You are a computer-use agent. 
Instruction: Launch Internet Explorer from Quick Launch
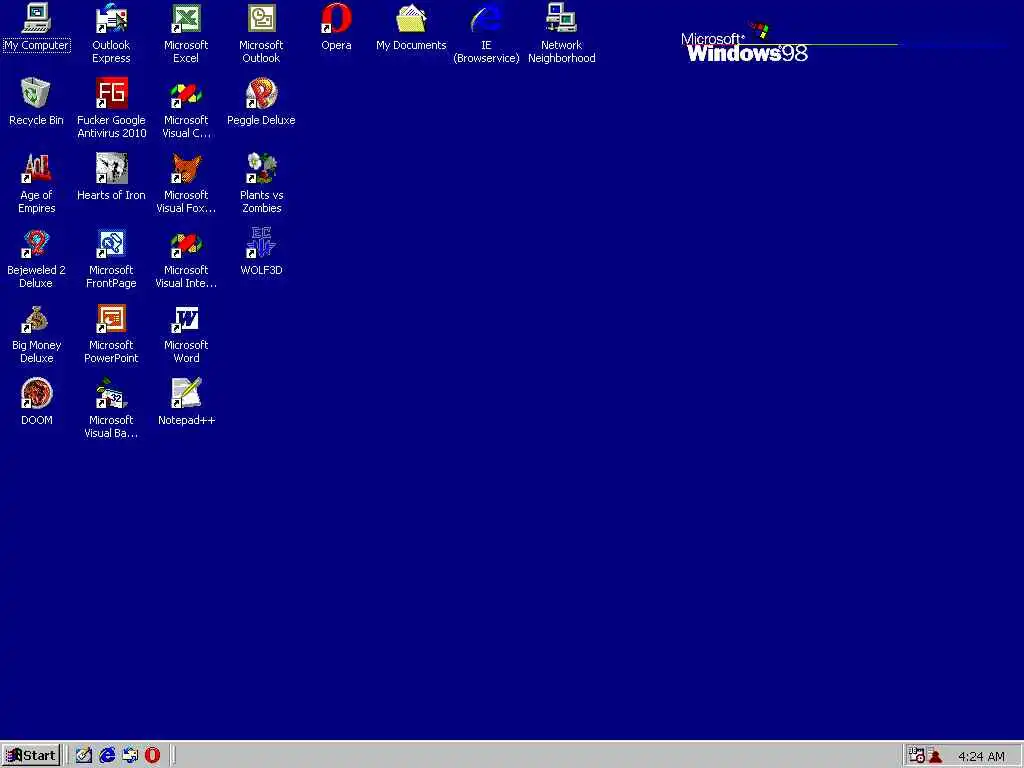107,756
